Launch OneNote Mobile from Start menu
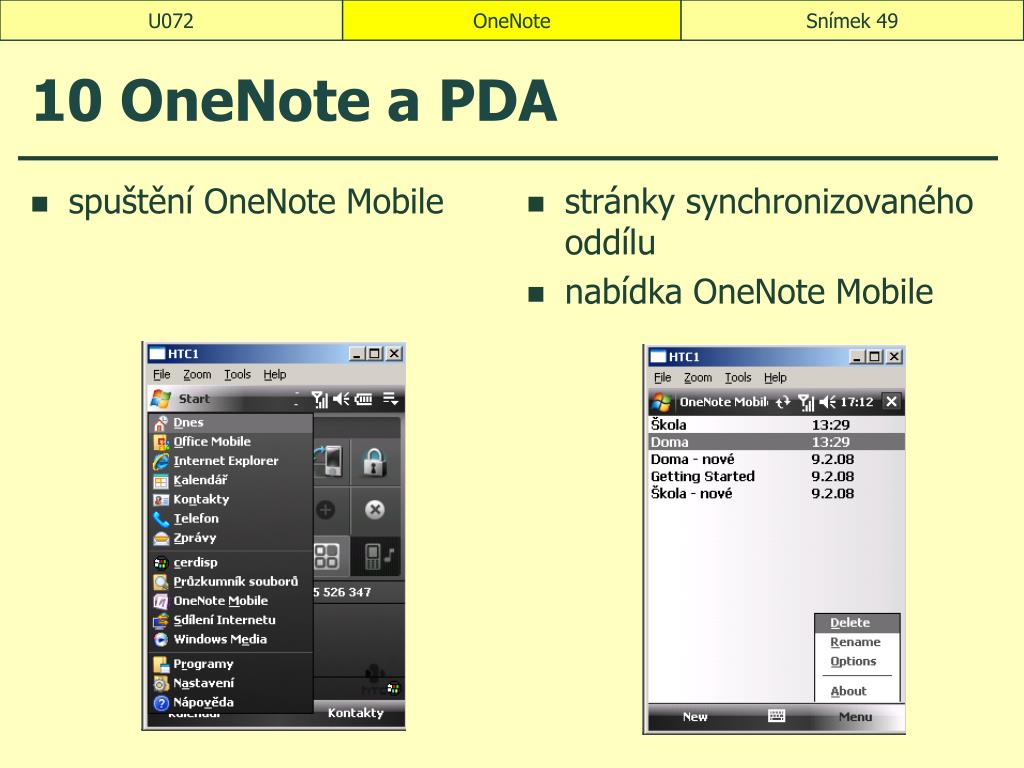This screenshot has height=768, width=1024. 231,601
